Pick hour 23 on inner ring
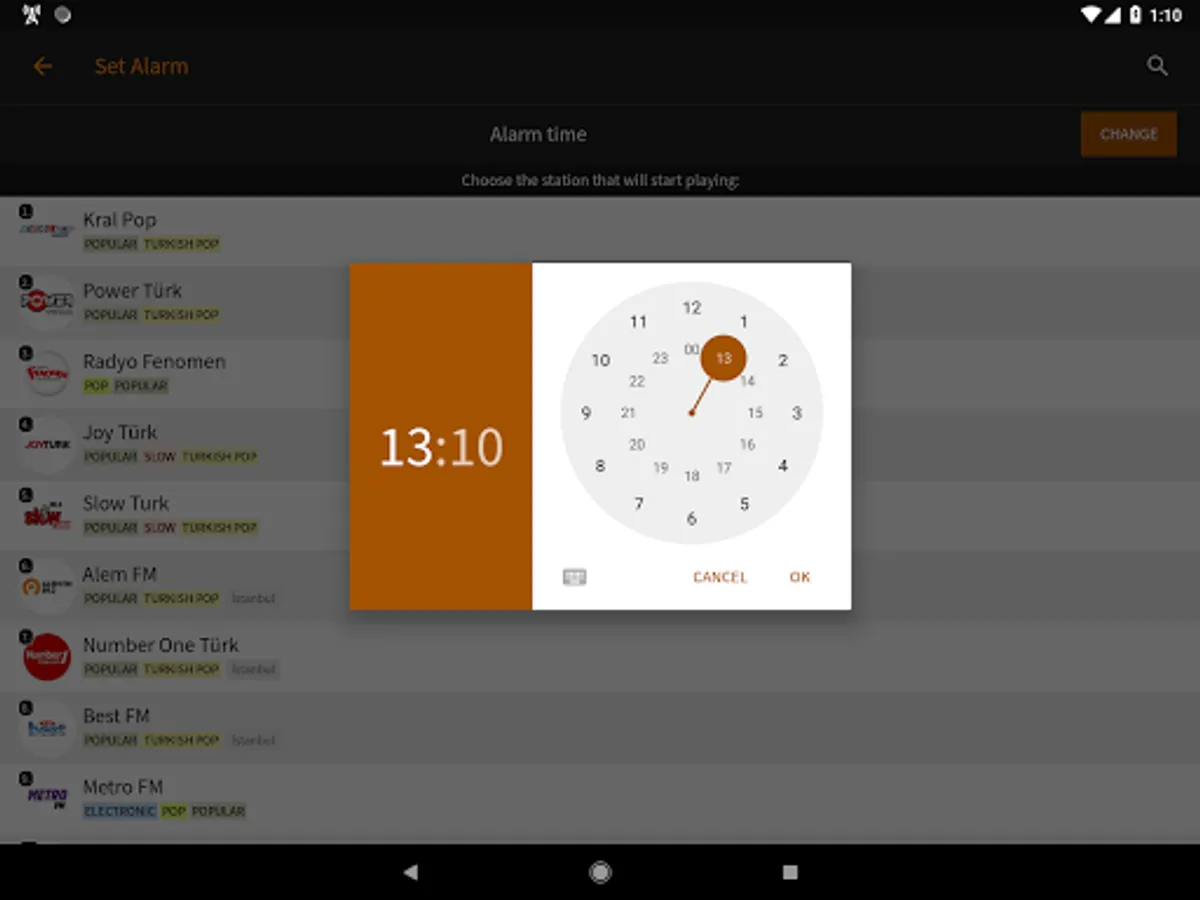This screenshot has width=1200, height=900. coord(660,358)
